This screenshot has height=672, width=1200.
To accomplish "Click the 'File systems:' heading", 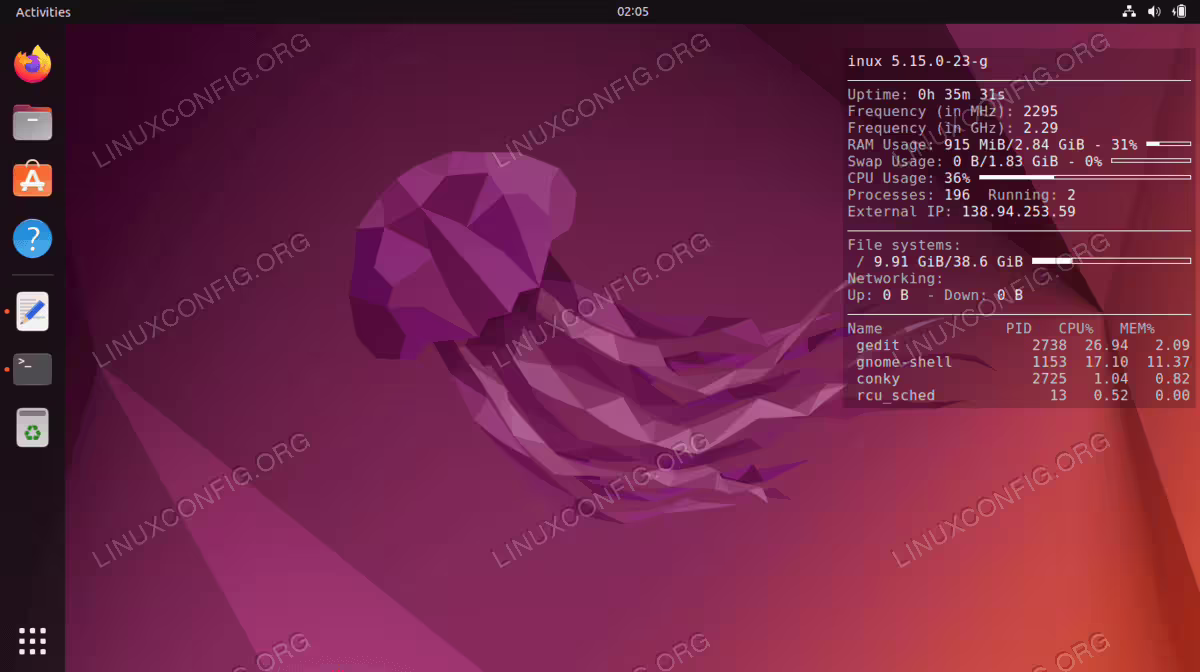I will point(903,245).
